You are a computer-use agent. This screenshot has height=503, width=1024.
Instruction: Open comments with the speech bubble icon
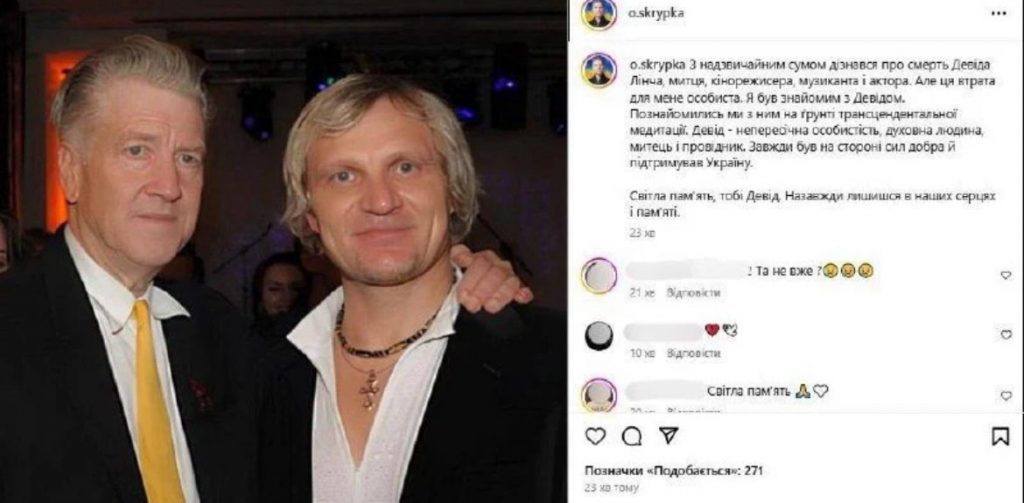(632, 436)
